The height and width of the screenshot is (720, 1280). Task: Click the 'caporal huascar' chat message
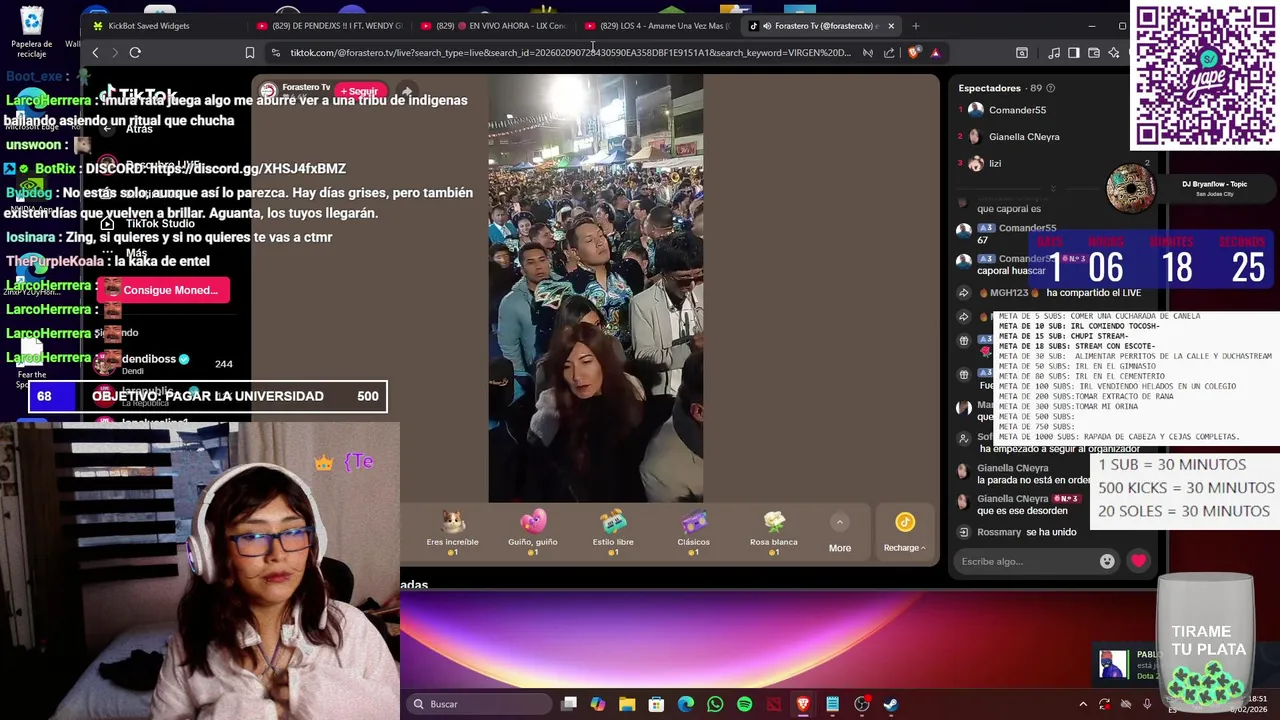click(1011, 271)
